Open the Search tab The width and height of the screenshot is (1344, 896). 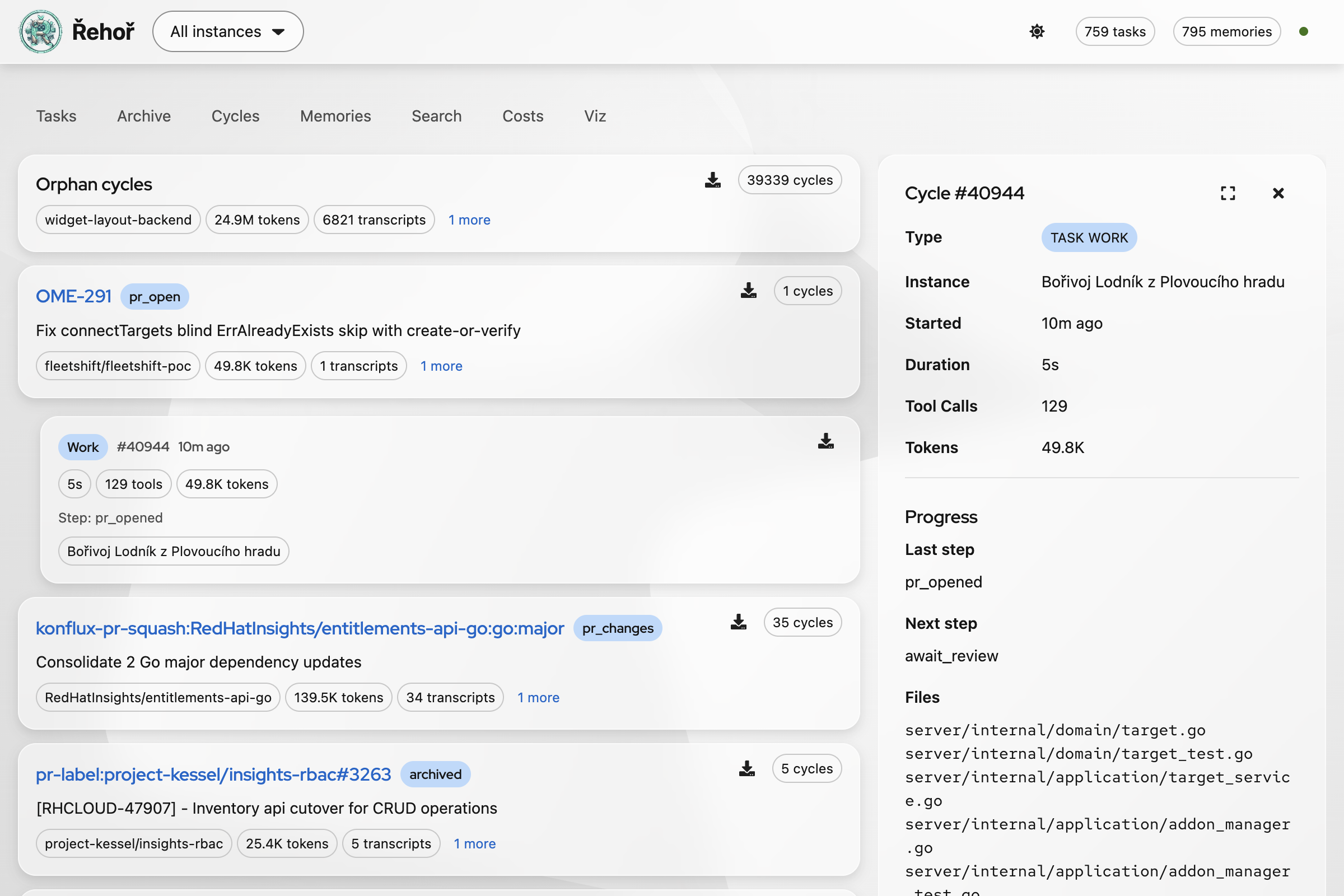(437, 116)
